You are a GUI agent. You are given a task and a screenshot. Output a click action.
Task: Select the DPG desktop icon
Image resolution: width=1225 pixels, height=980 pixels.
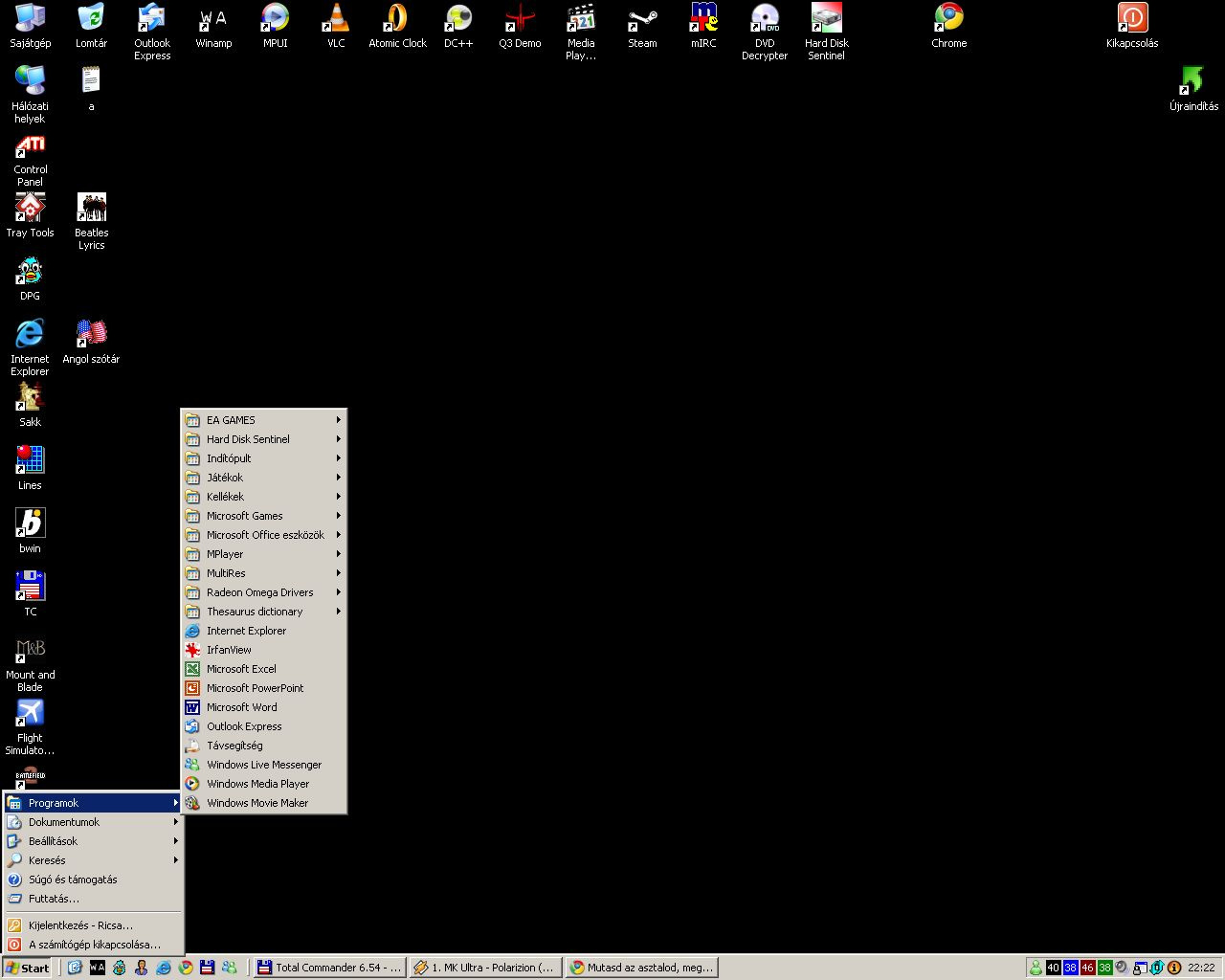coord(30,278)
